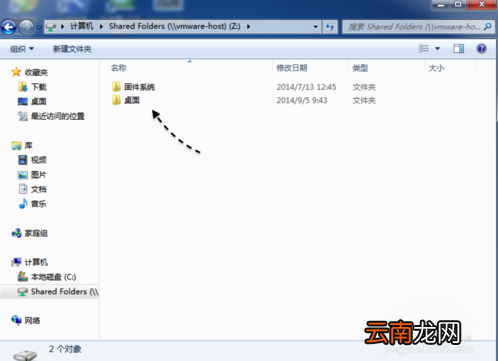This screenshot has height=361, width=498.
Task: Click the homegroup icon beside 家庭组
Action: 16,233
